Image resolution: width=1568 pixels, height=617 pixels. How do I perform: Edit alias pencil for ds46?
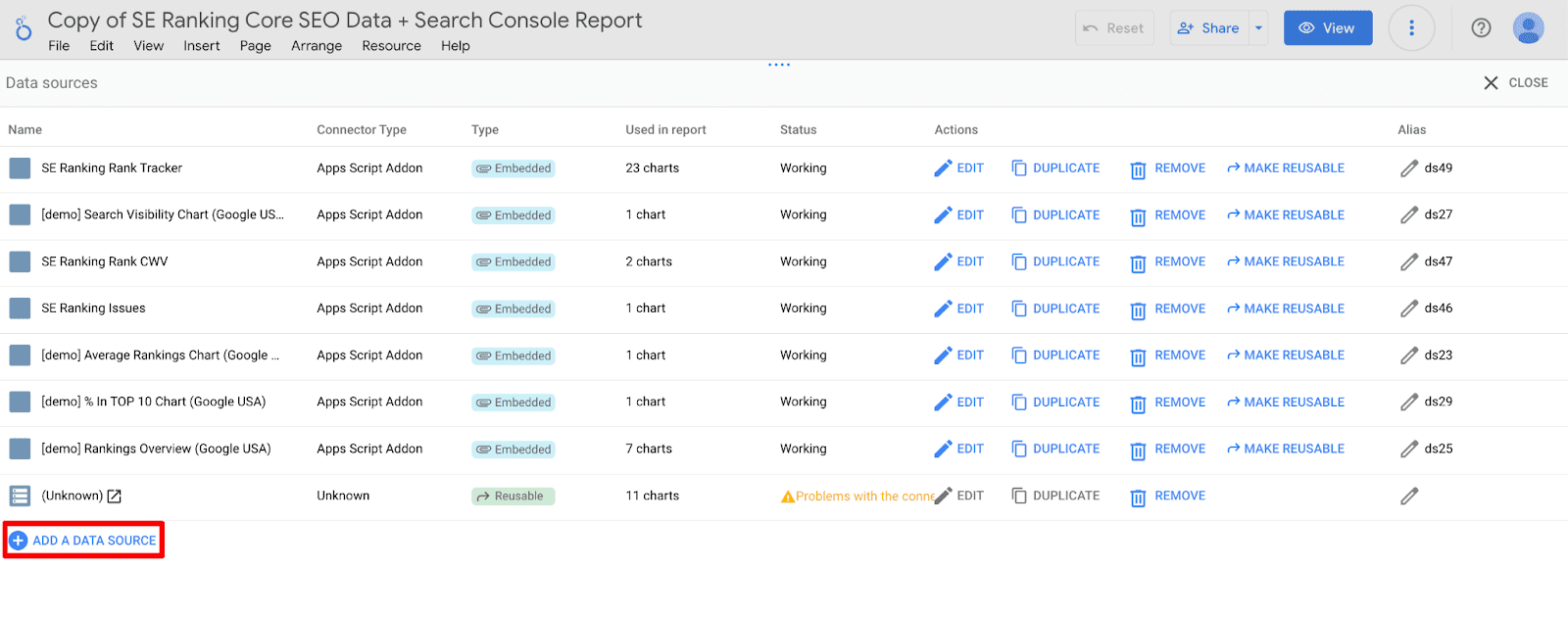tap(1409, 308)
